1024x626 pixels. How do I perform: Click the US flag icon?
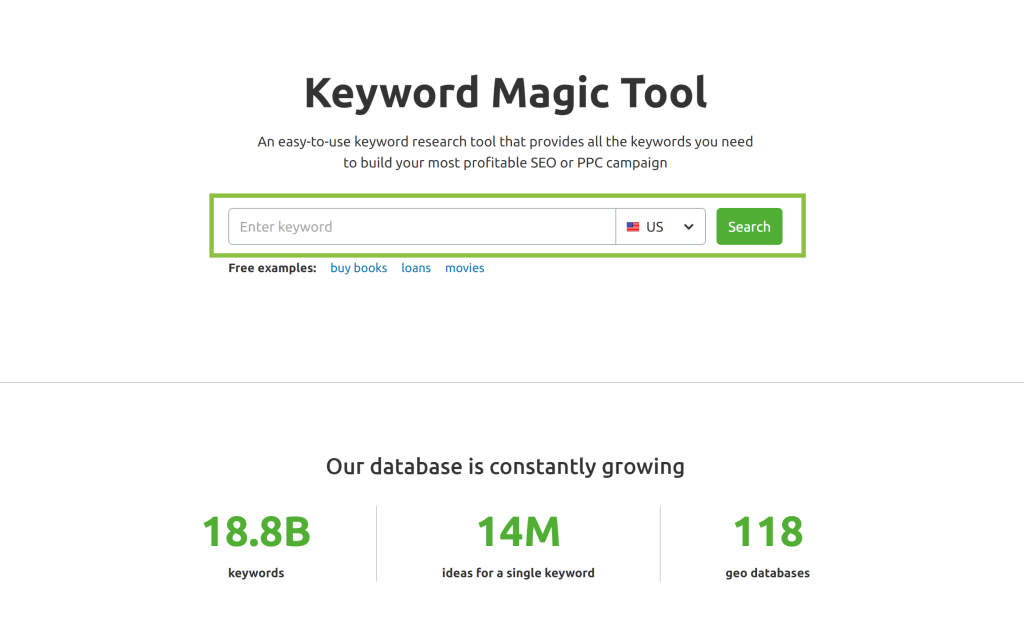(x=633, y=227)
